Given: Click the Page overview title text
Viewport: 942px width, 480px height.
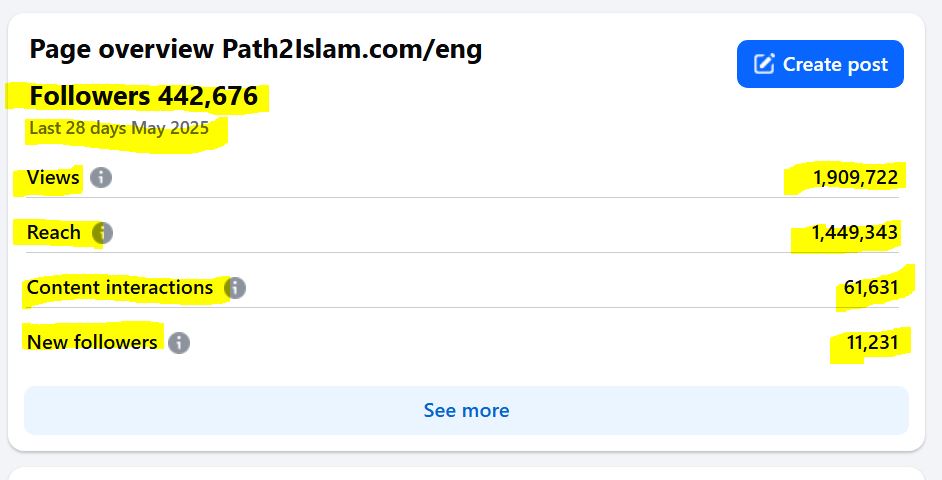Looking at the screenshot, I should point(121,49).
